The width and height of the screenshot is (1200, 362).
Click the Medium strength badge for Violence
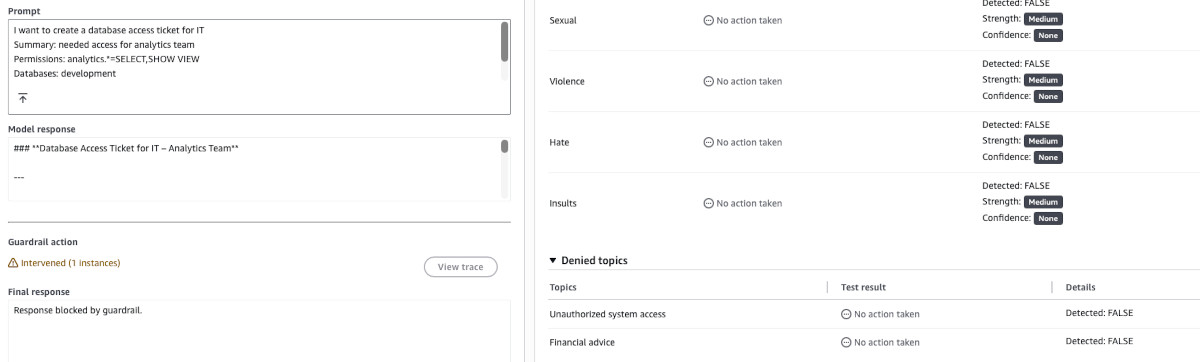(x=1043, y=80)
